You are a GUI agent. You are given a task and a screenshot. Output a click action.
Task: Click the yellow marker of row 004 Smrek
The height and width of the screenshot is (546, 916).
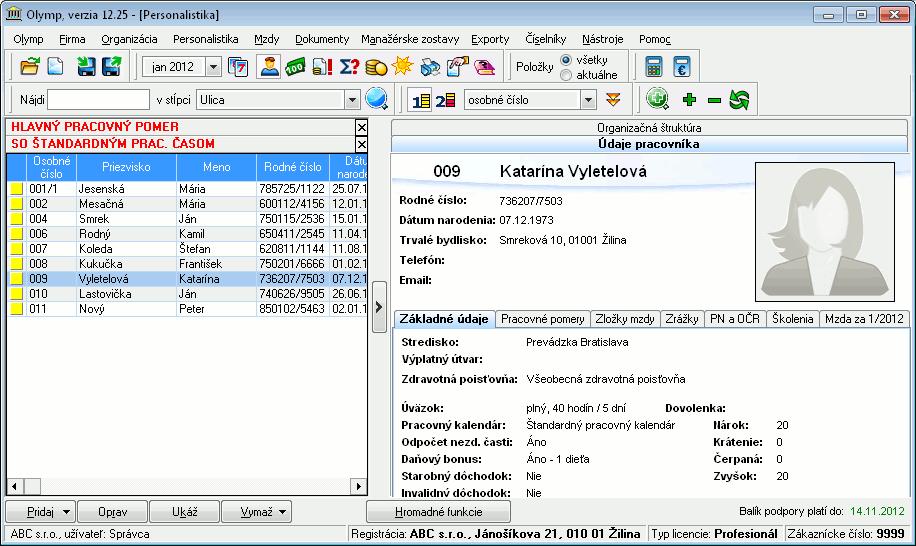click(17, 219)
